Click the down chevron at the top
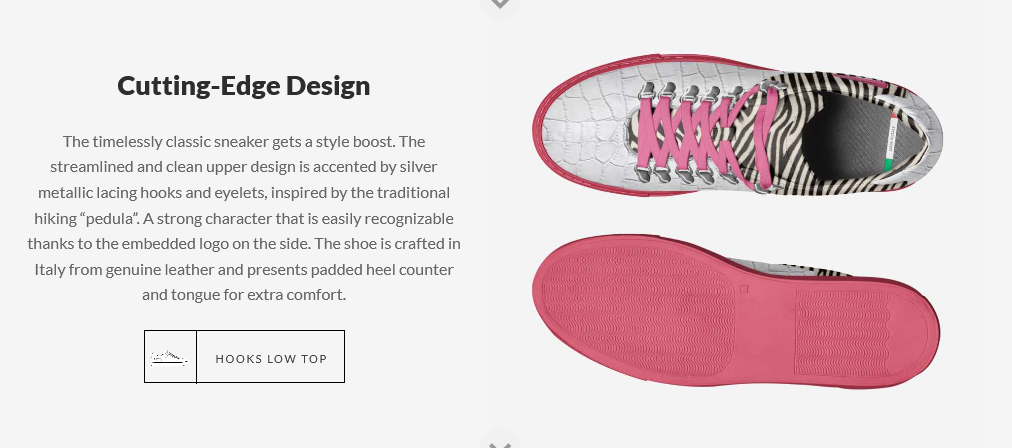 [x=501, y=5]
